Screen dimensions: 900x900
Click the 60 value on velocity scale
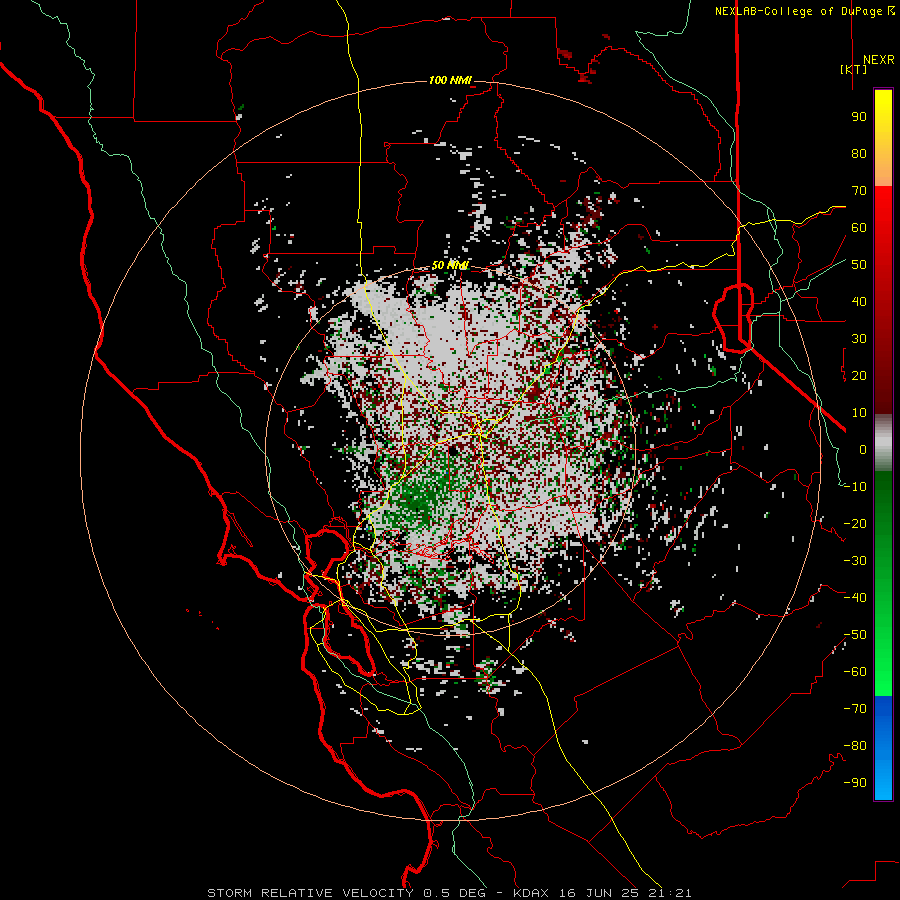click(859, 228)
